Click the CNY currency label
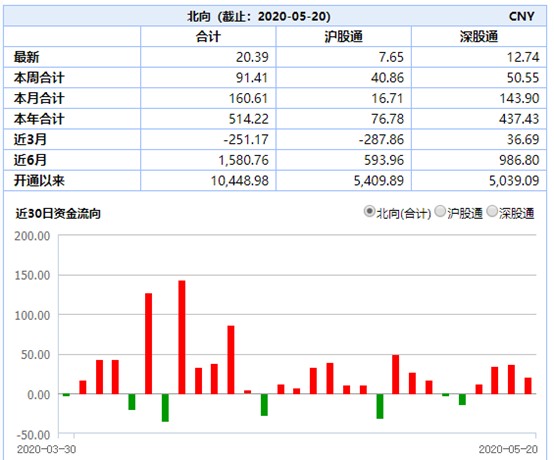Viewport: 554px width, 460px height. click(521, 16)
